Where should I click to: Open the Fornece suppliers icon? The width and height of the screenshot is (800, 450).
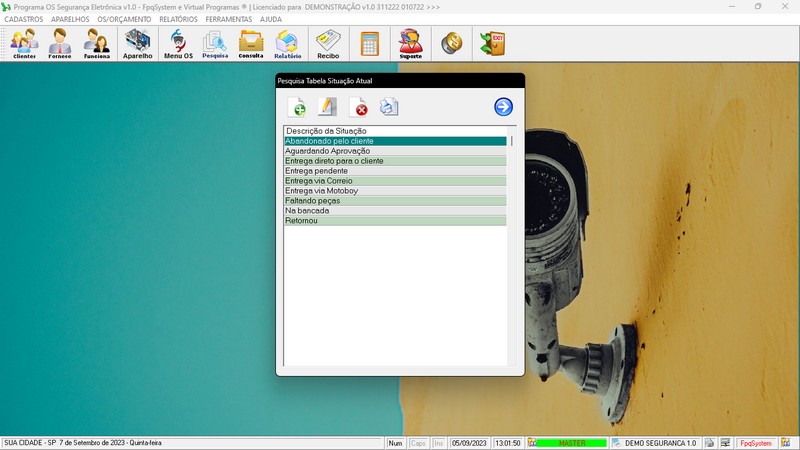coord(60,44)
